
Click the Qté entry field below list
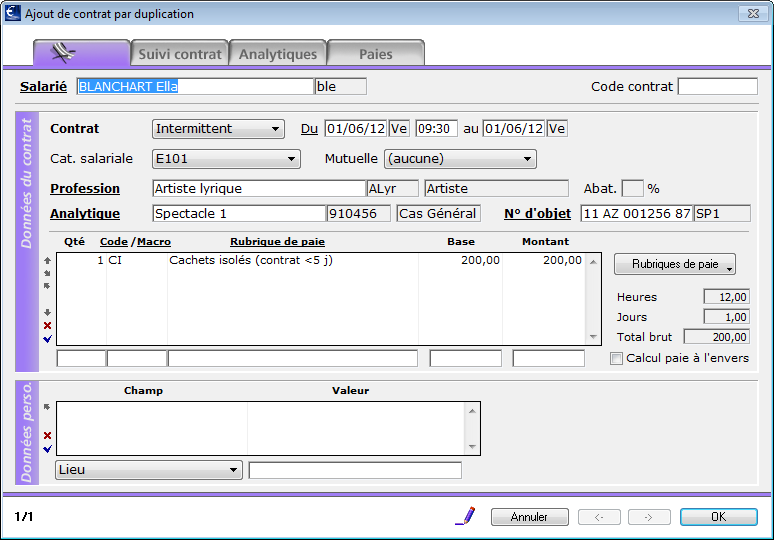(81, 358)
